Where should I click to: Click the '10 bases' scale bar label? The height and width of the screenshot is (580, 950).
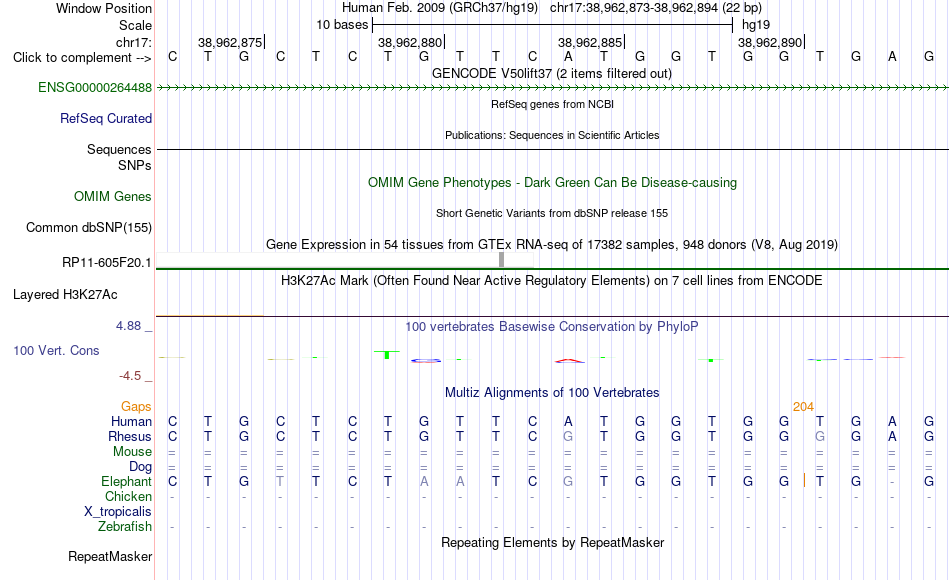(342, 25)
